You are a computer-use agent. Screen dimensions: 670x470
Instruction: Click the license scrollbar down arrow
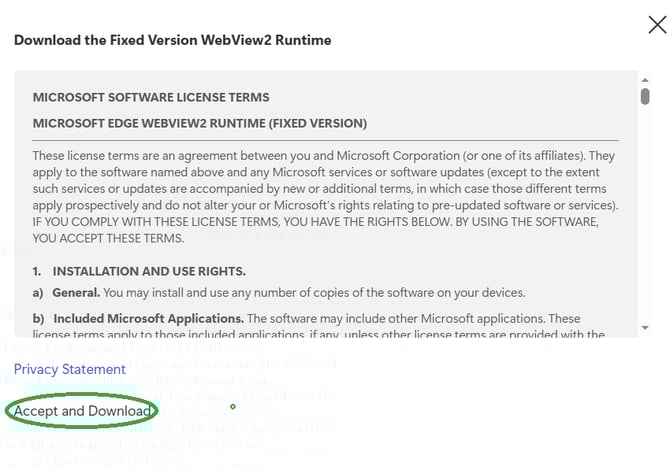tap(645, 327)
